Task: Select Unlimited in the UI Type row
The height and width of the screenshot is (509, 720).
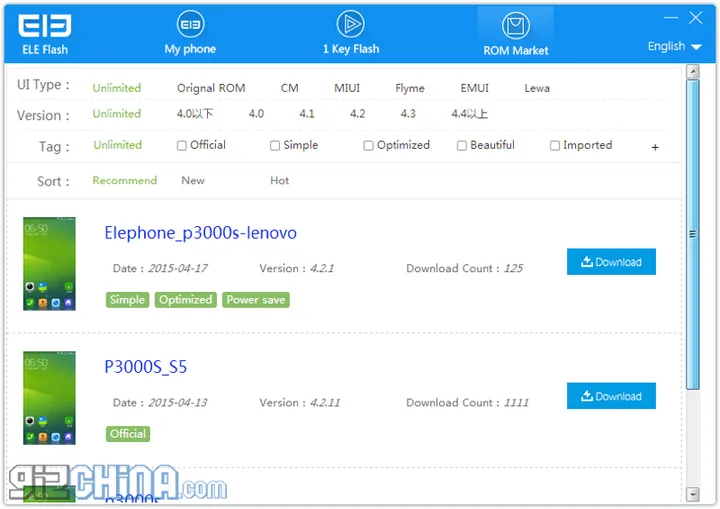Action: 117,88
